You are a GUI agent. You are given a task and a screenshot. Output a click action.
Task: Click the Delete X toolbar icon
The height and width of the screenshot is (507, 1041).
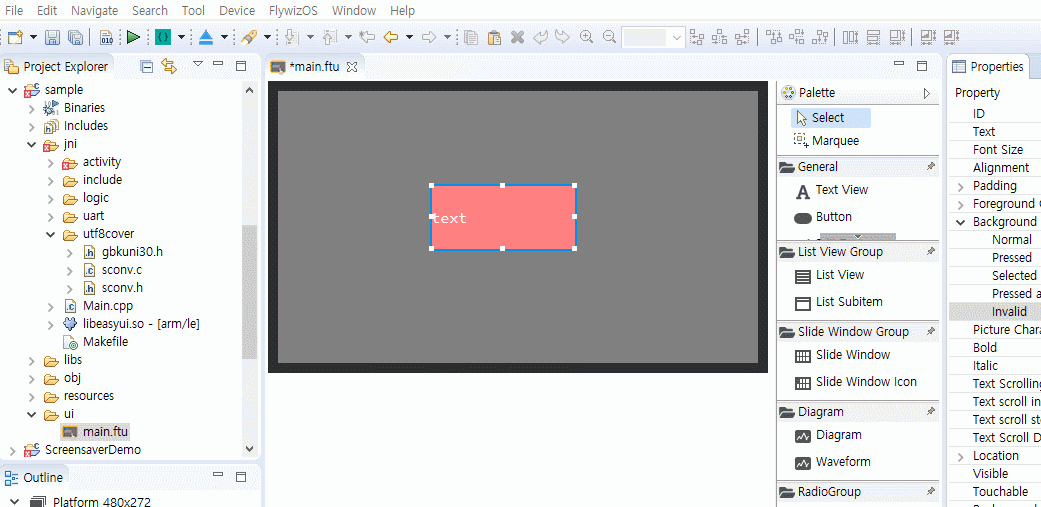[x=518, y=37]
